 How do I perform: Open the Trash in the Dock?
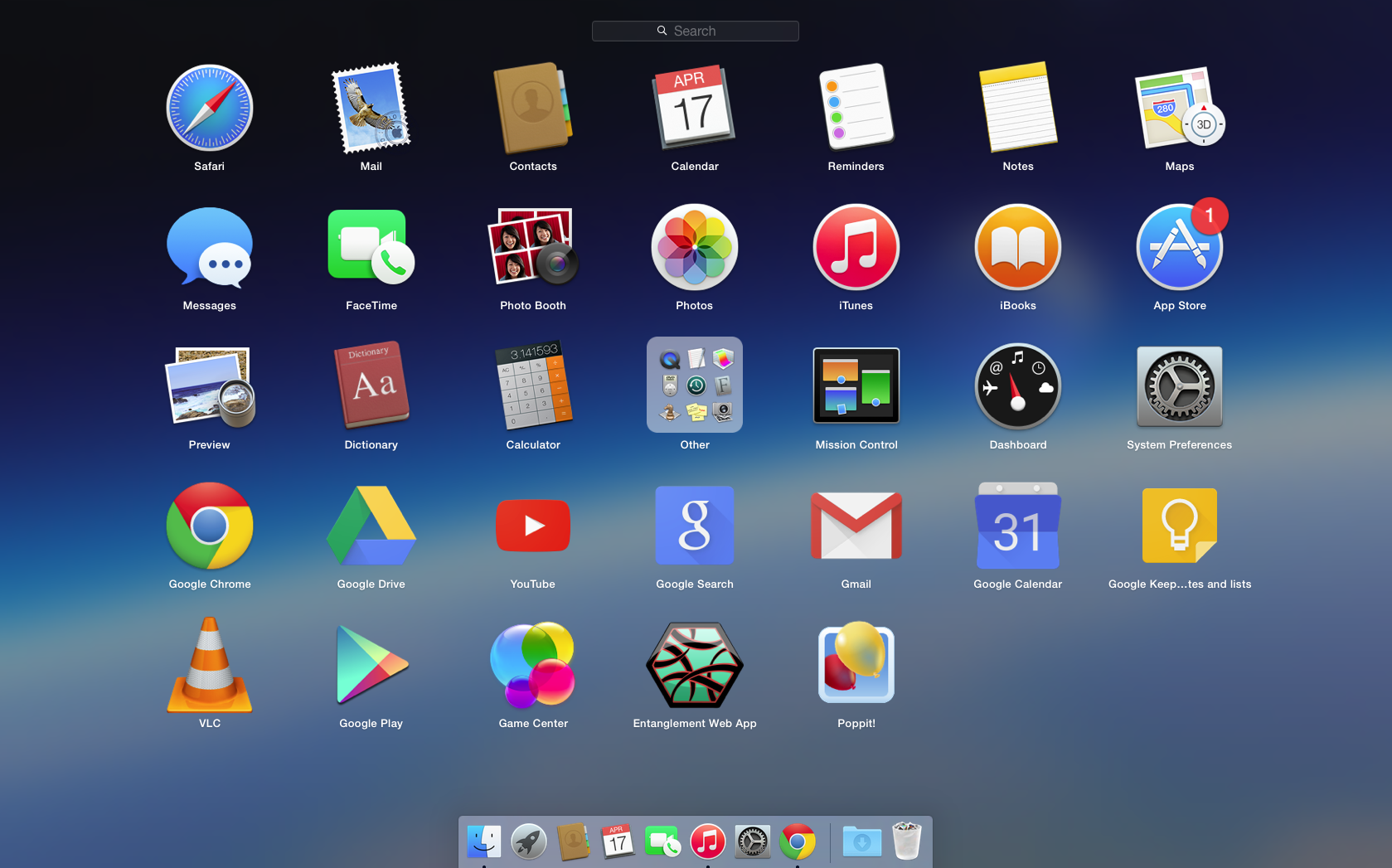coord(907,841)
